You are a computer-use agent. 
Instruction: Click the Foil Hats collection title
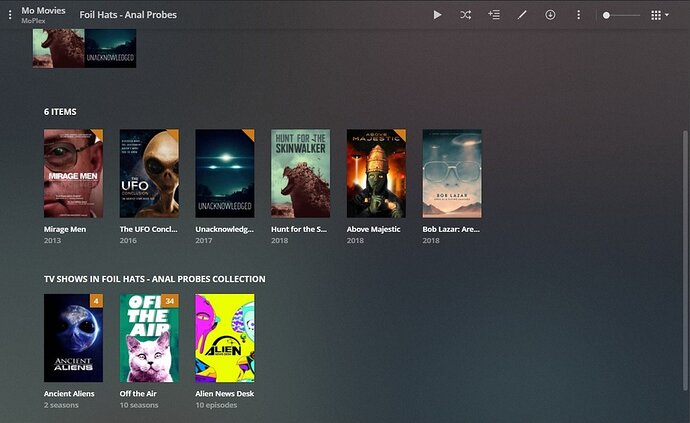coord(128,15)
